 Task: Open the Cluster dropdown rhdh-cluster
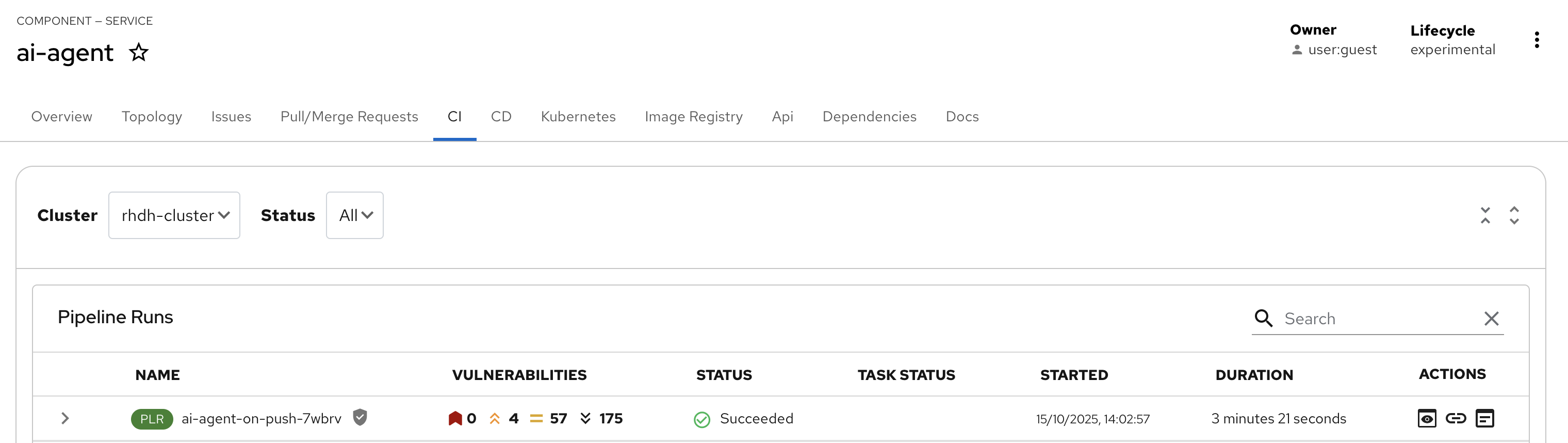point(174,215)
